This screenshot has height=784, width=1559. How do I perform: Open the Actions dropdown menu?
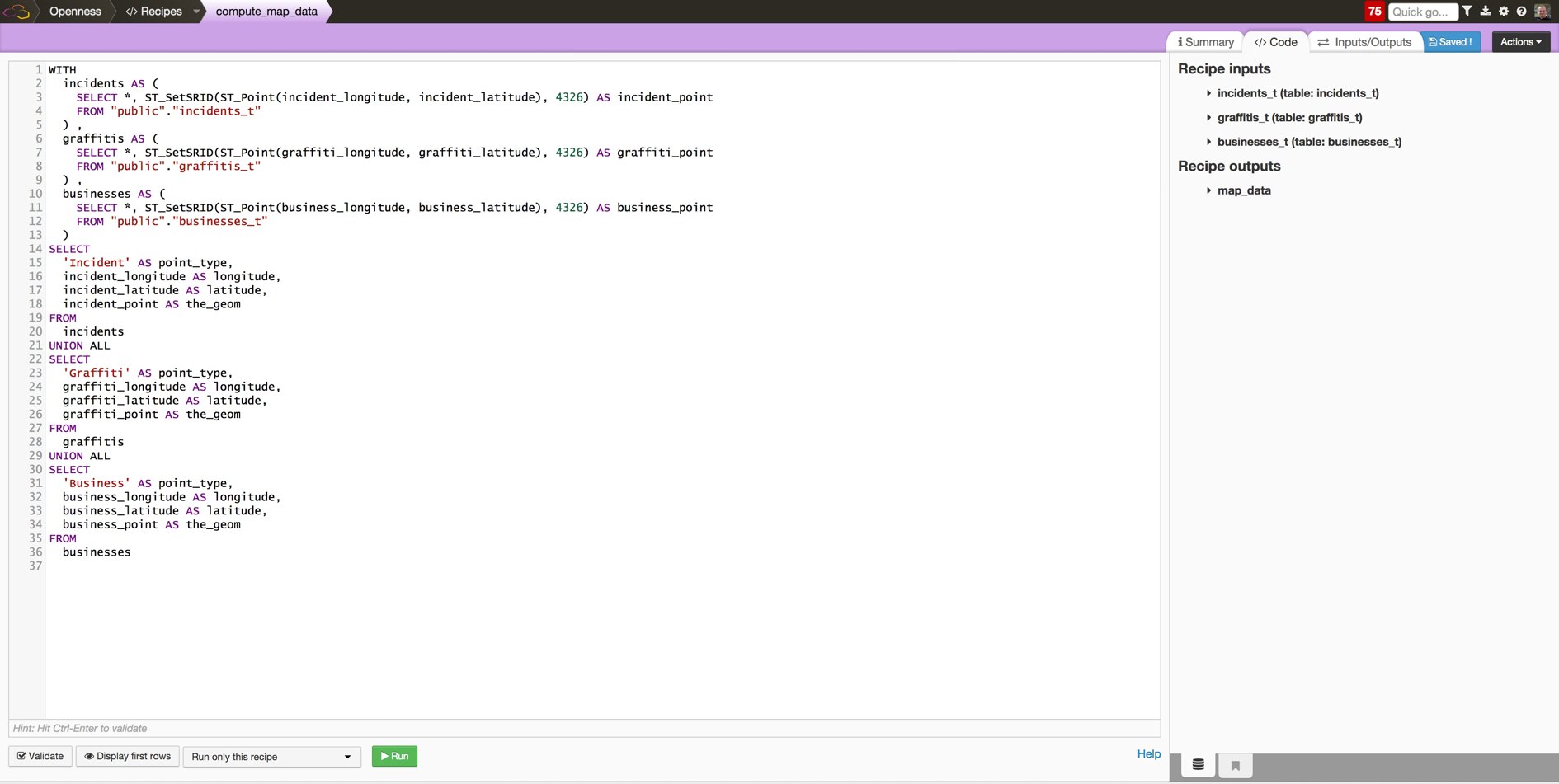(1521, 42)
